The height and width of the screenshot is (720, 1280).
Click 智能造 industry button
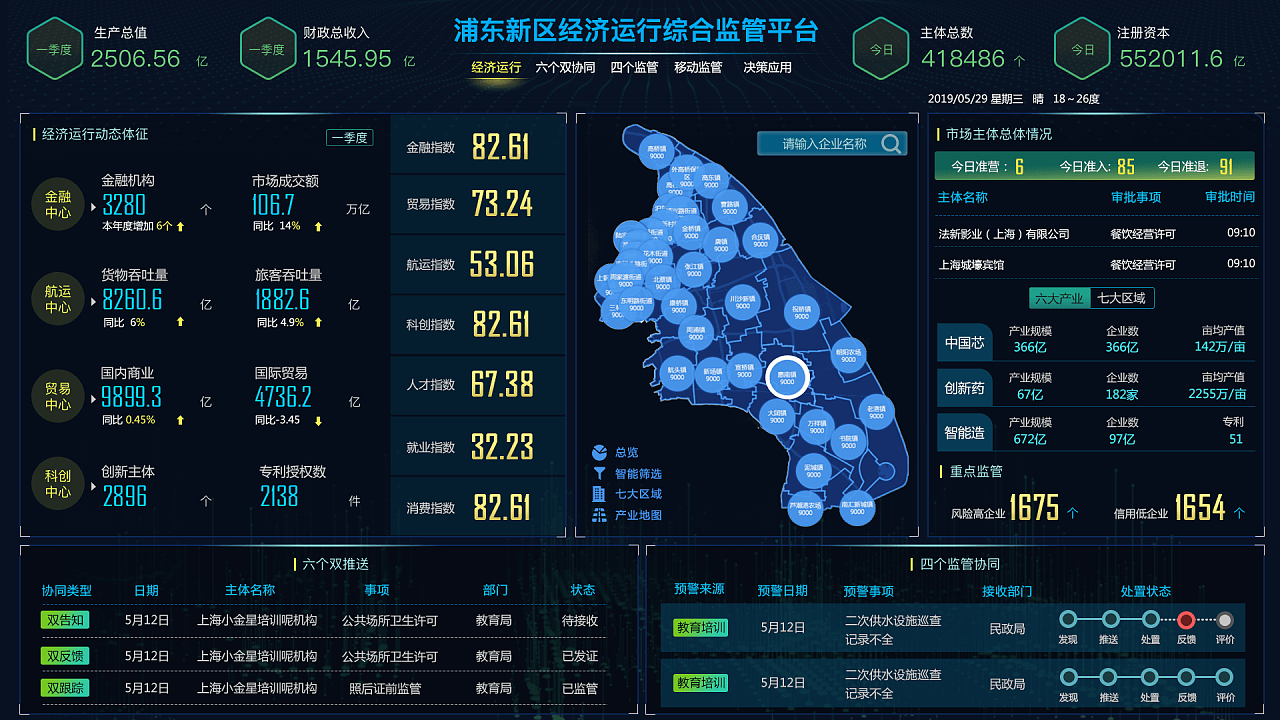[965, 433]
